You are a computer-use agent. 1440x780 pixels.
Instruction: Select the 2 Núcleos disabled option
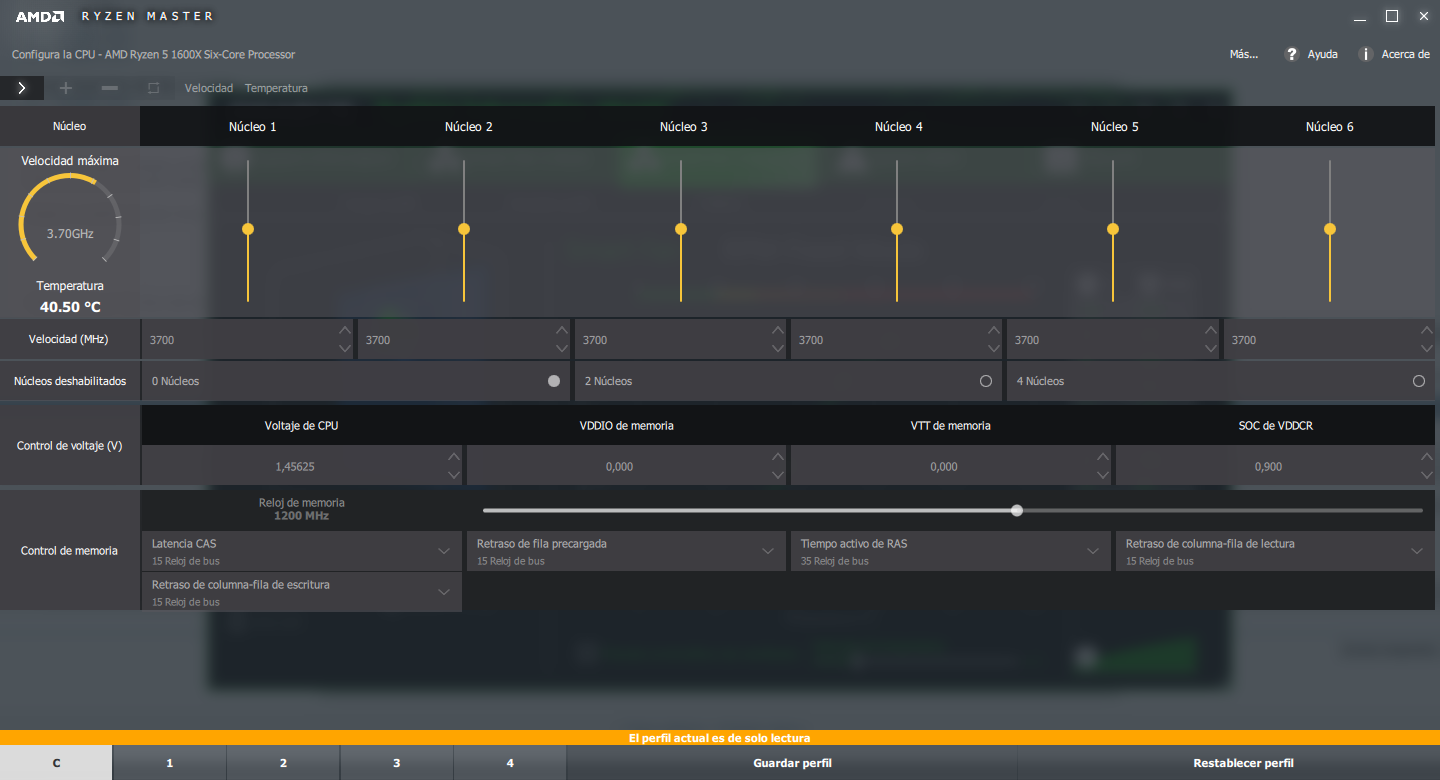[986, 381]
